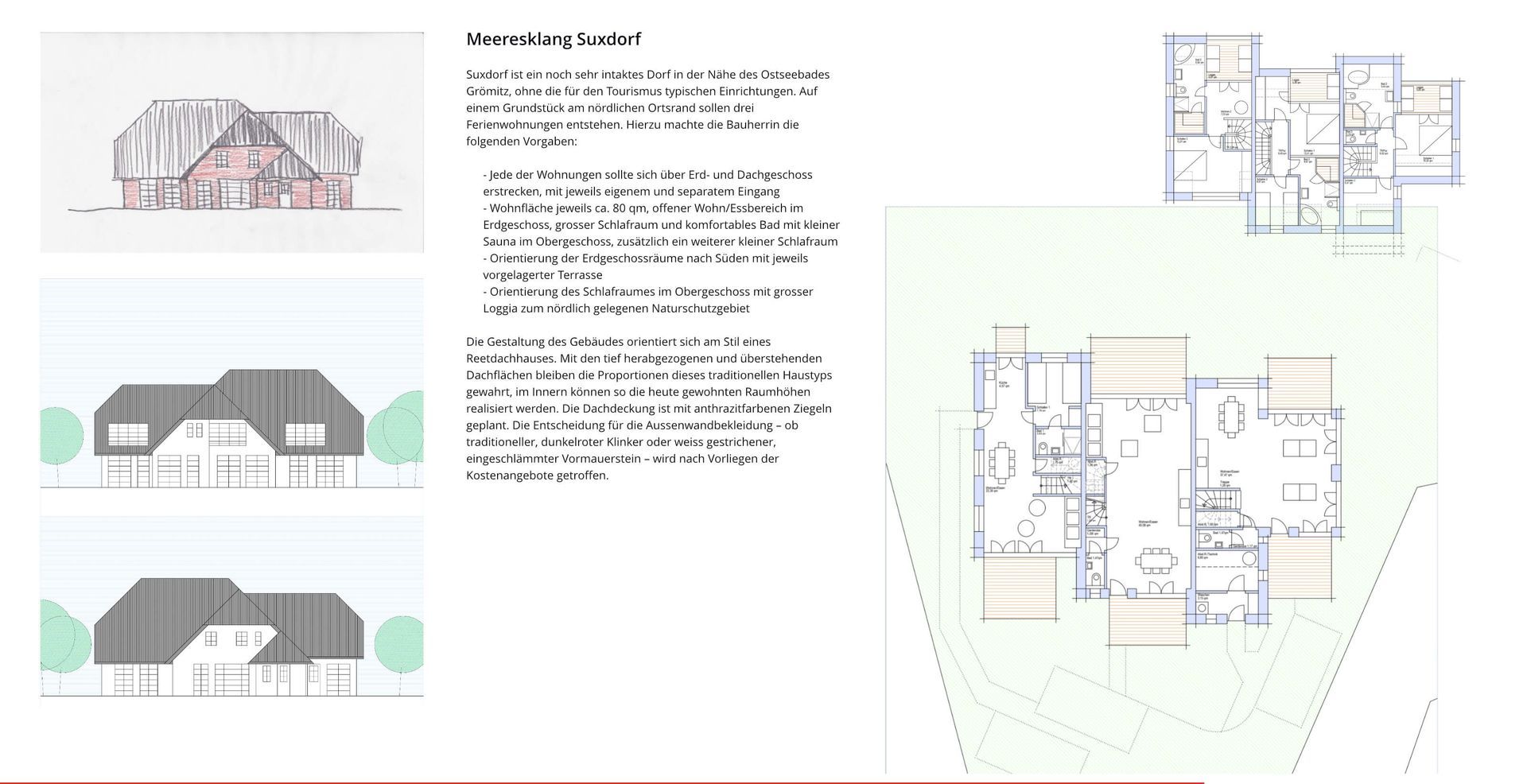This screenshot has width=1527, height=784.
Task: Click the green lawn area below the floor plan
Action: coord(1153,716)
